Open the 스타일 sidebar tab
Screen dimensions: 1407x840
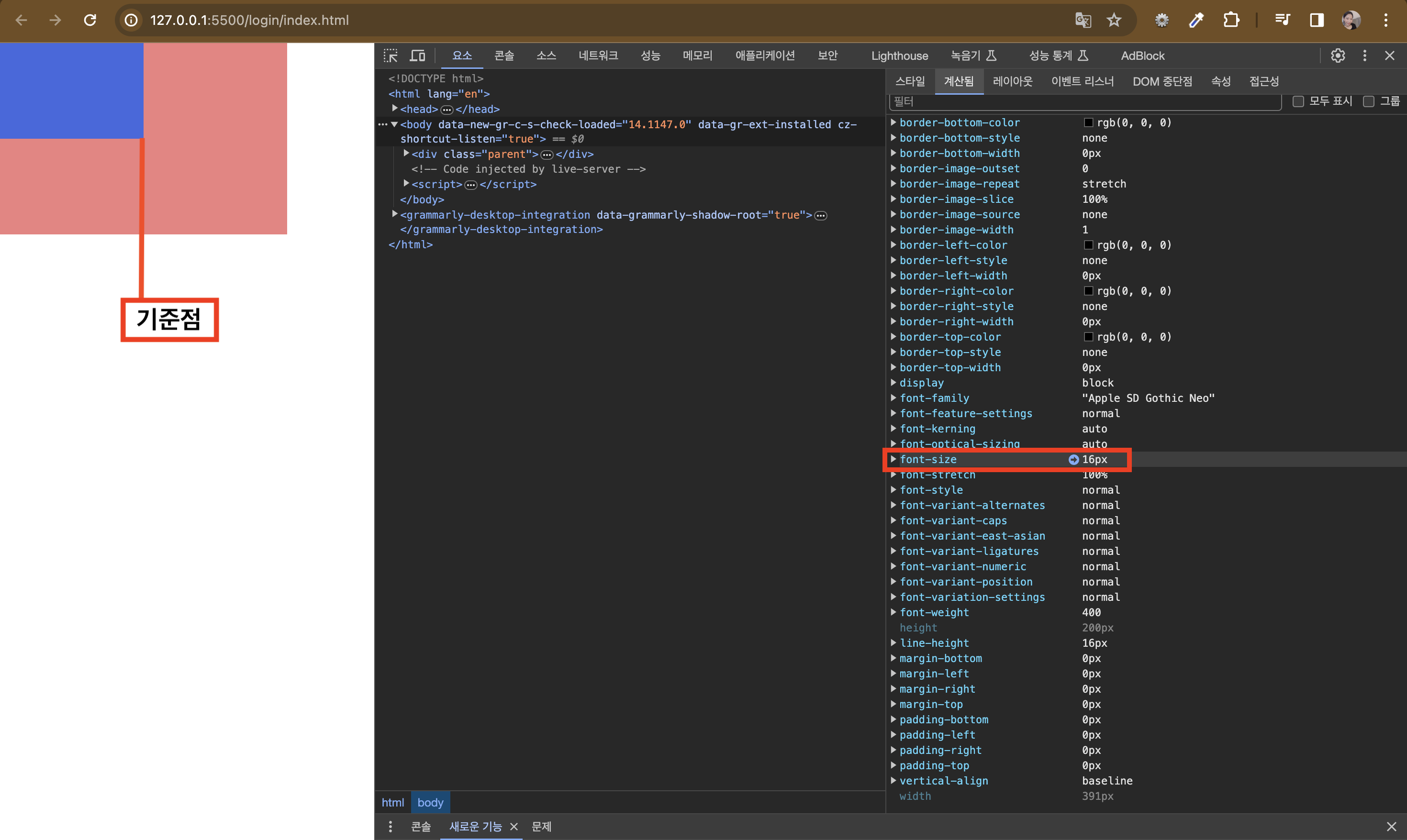coord(909,81)
